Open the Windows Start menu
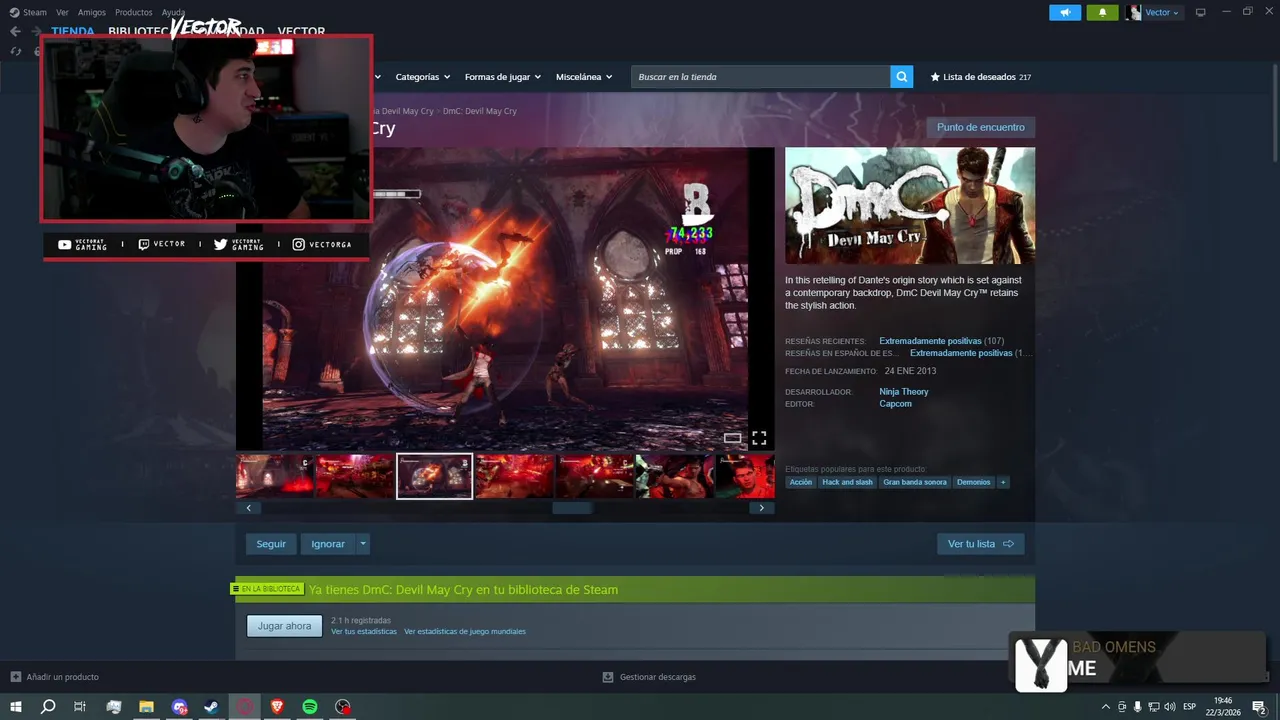Image resolution: width=1280 pixels, height=720 pixels. [16, 707]
